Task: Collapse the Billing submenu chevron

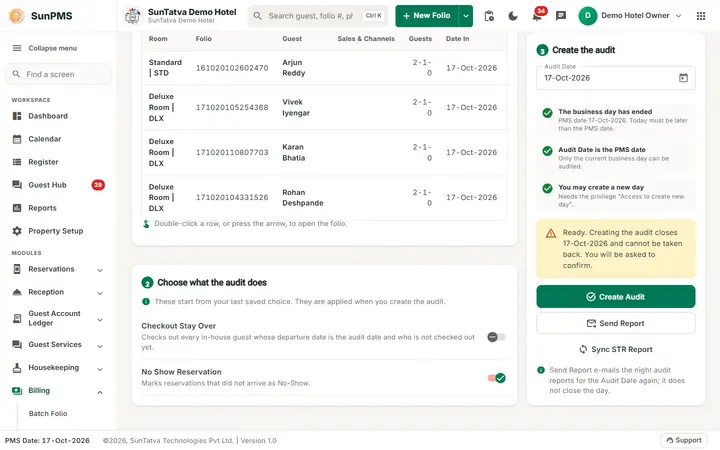Action: tap(100, 392)
